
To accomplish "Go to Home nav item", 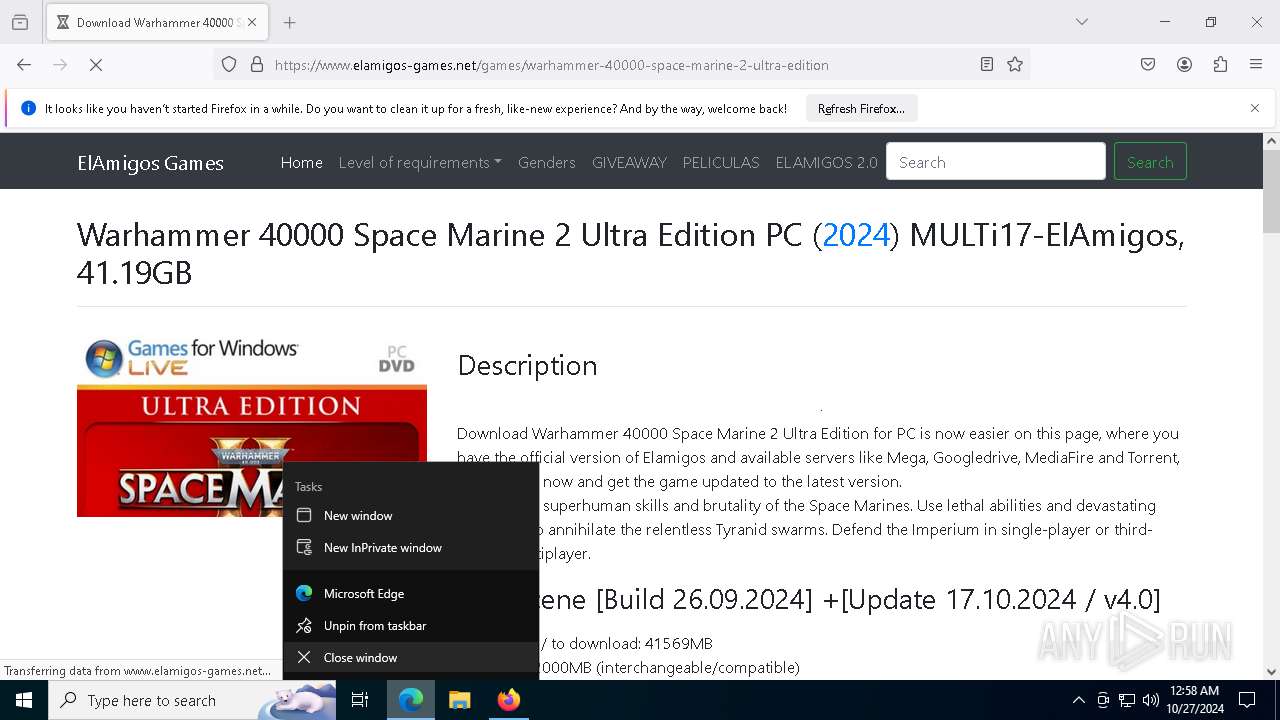I will click(301, 162).
